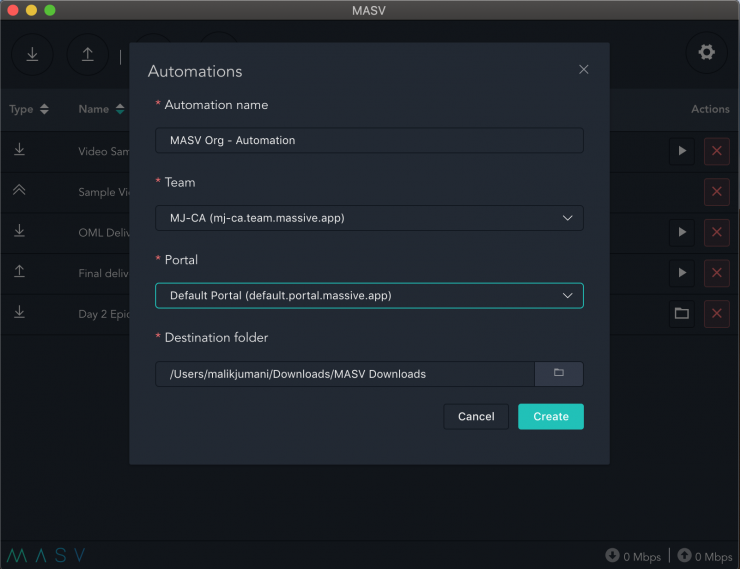The image size is (740, 569).
Task: Click red X on the Final deliv row
Action: (x=716, y=273)
